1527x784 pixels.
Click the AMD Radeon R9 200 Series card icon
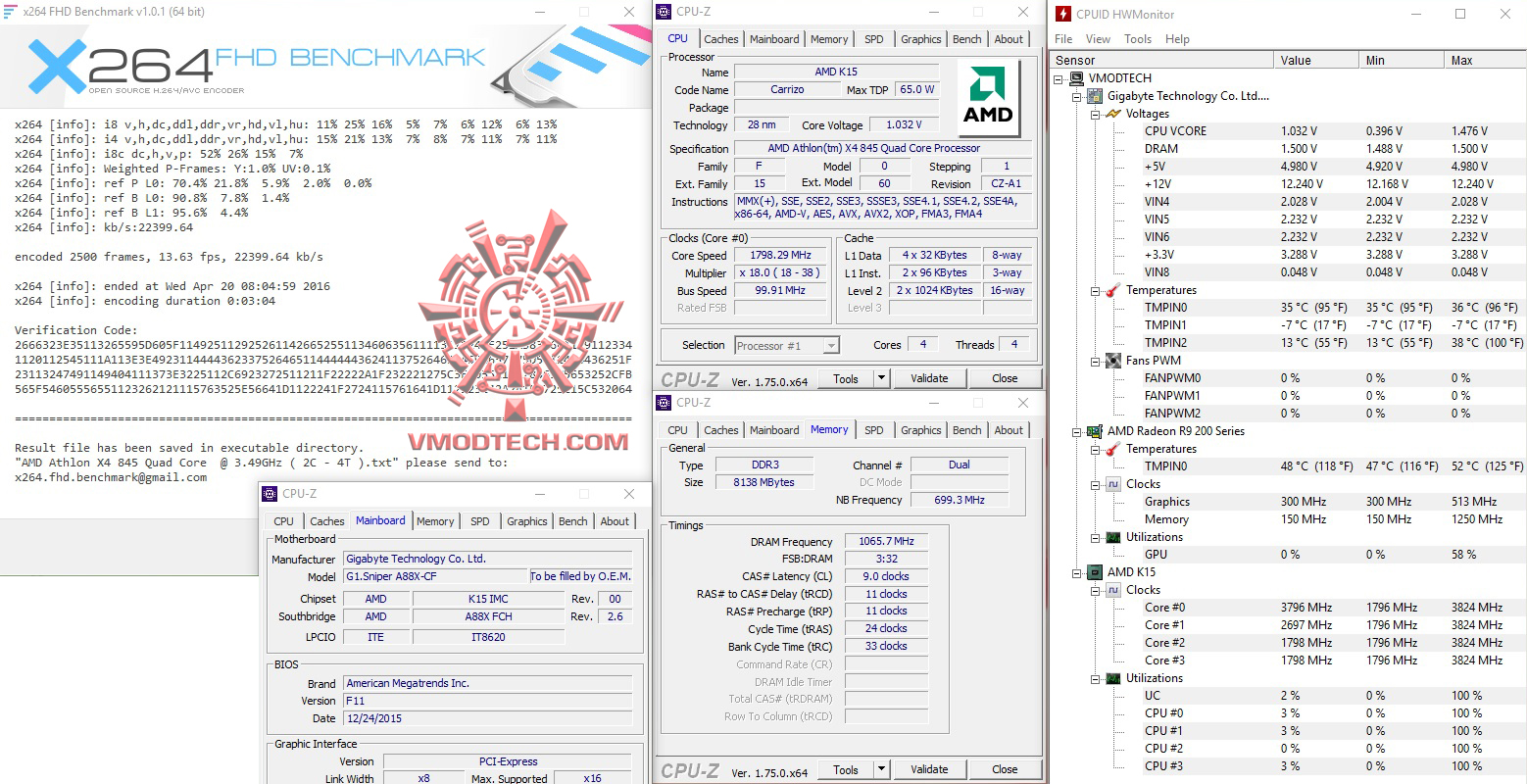1095,431
